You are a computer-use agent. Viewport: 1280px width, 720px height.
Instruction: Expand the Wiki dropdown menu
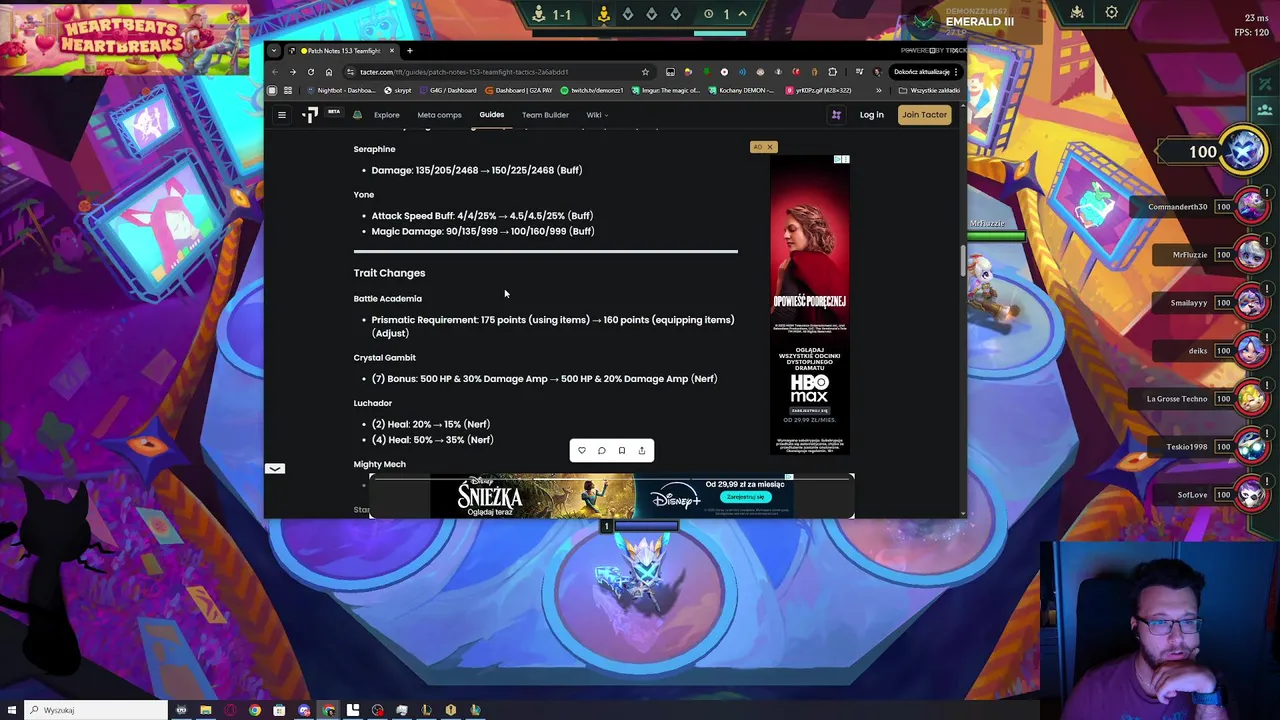pos(597,115)
